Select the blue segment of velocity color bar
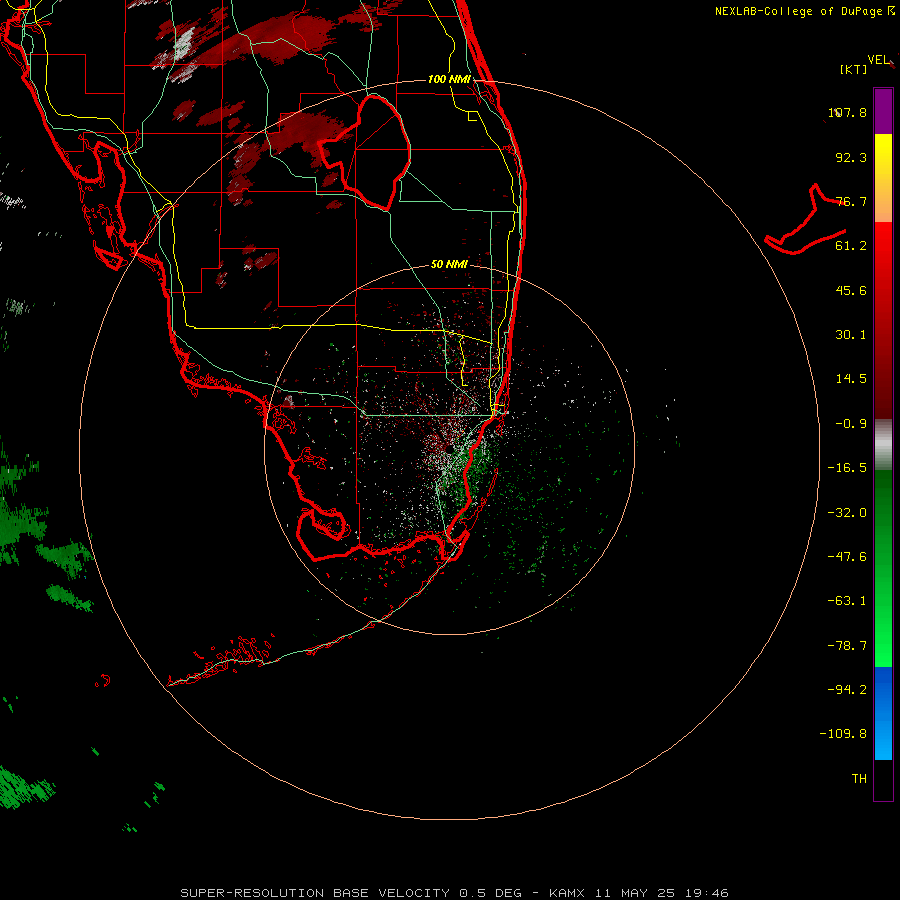This screenshot has width=900, height=900. [883, 713]
